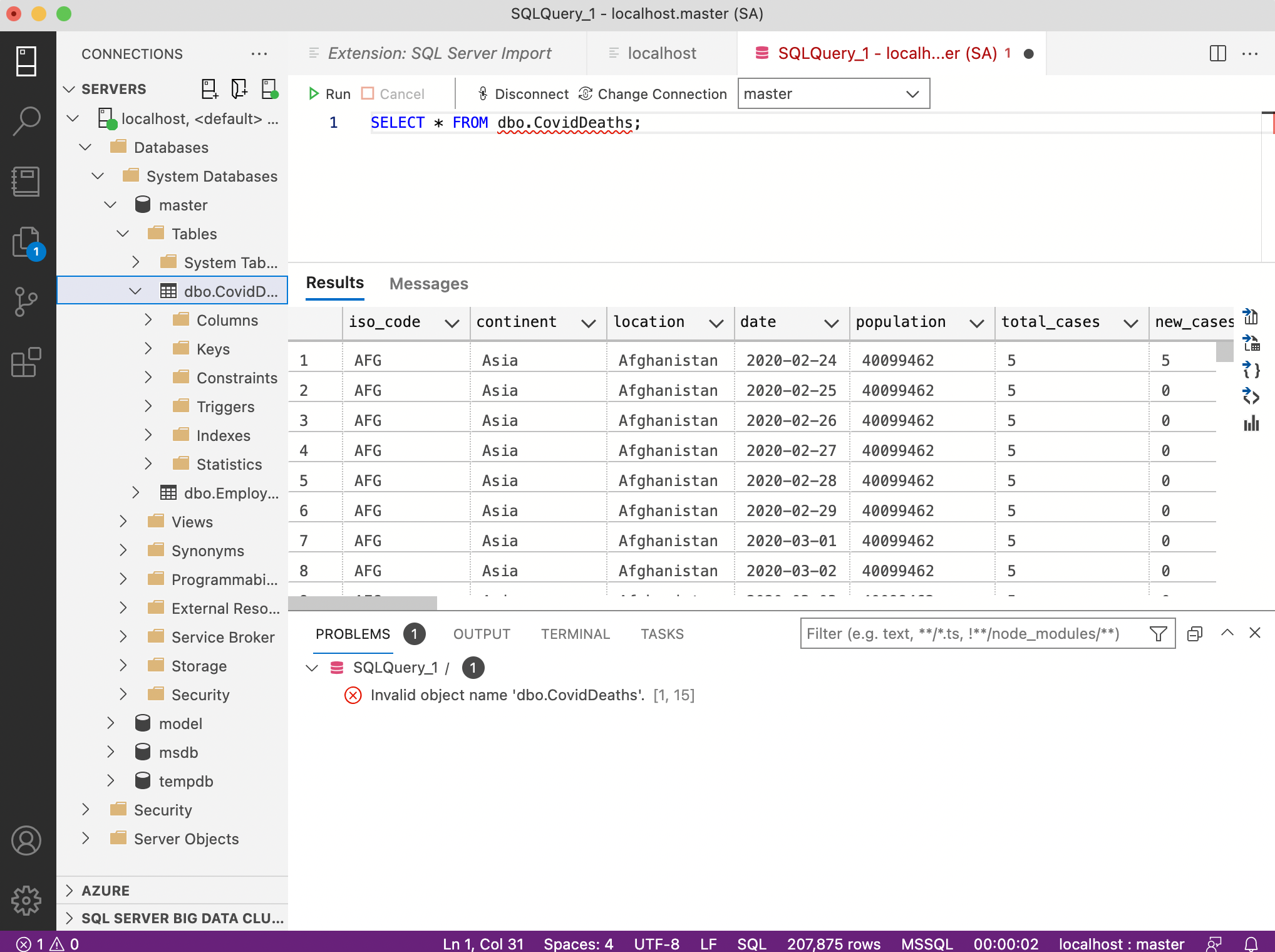Run the SQL query
This screenshot has width=1275, height=952.
[329, 94]
